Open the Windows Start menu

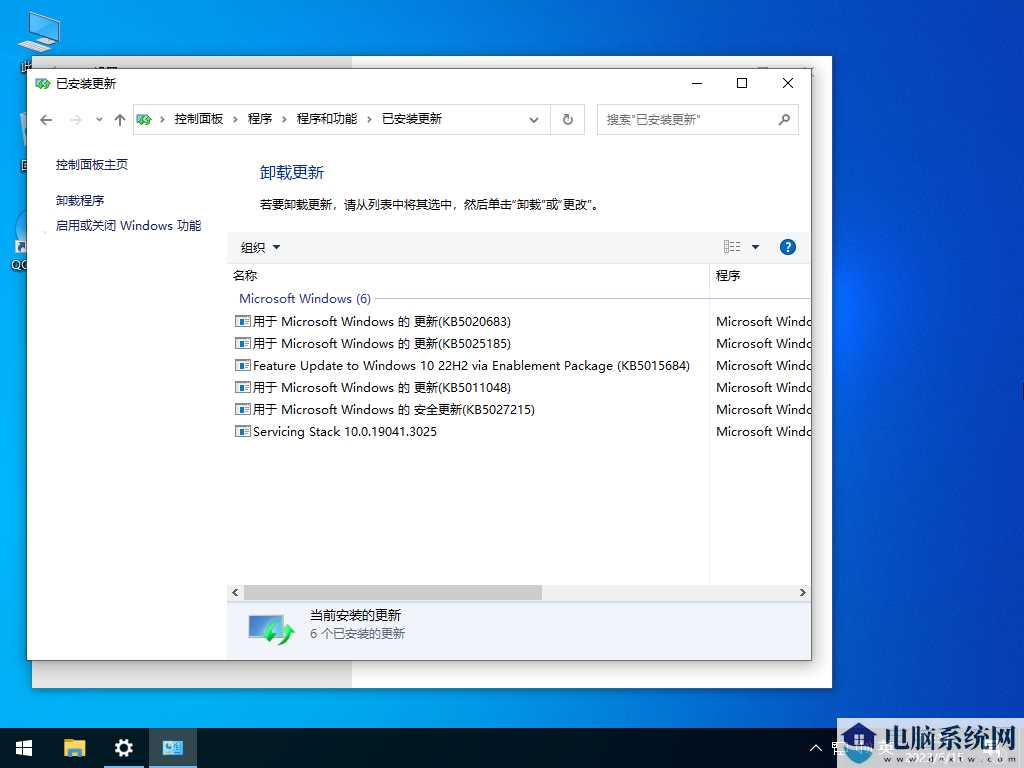coord(24,748)
